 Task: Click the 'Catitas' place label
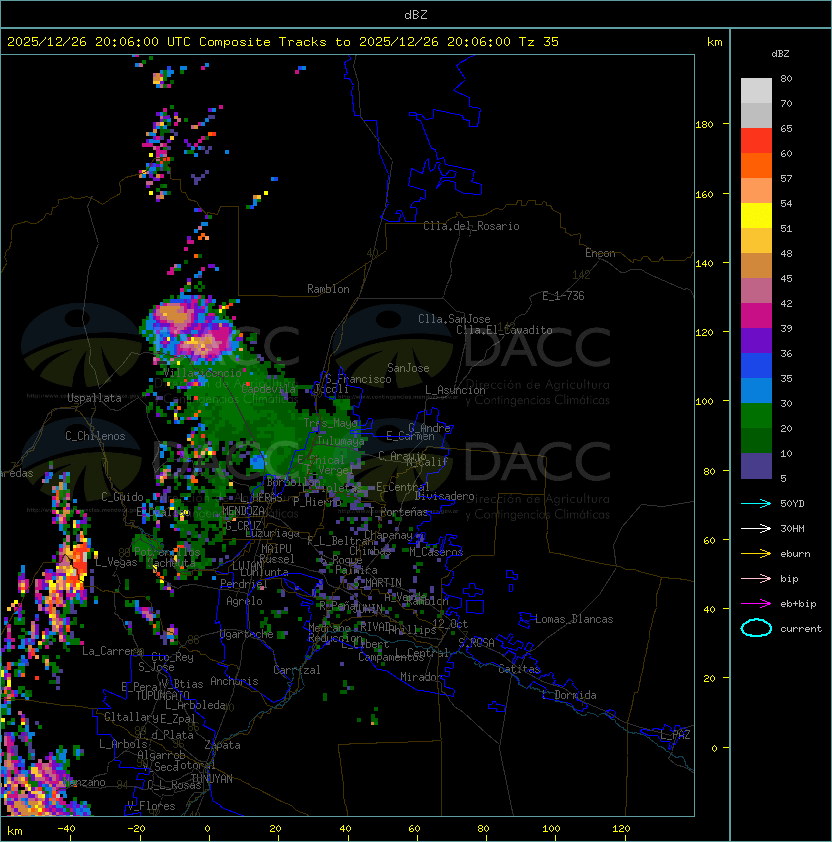click(x=519, y=669)
